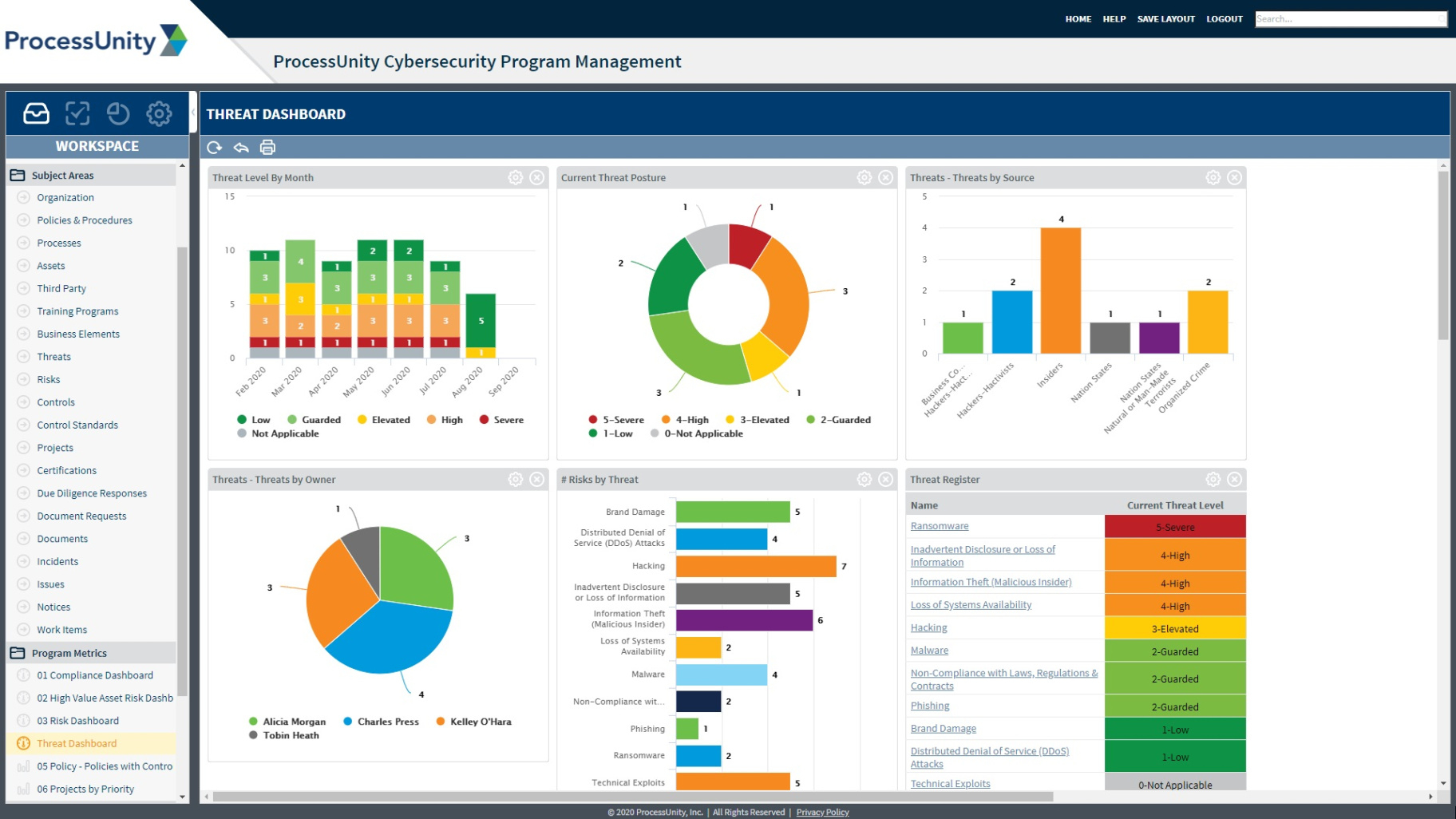Open Control Standards in sidebar

tap(77, 425)
